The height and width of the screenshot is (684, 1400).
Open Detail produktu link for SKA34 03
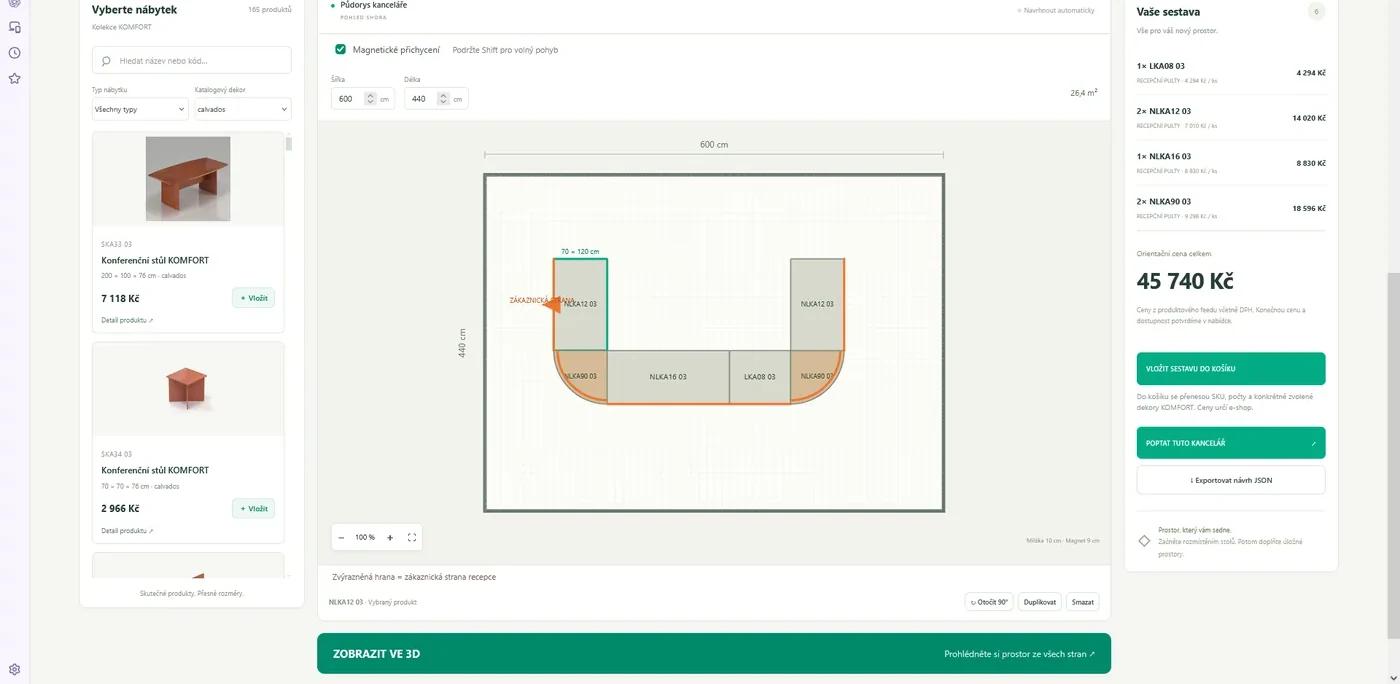pos(127,531)
